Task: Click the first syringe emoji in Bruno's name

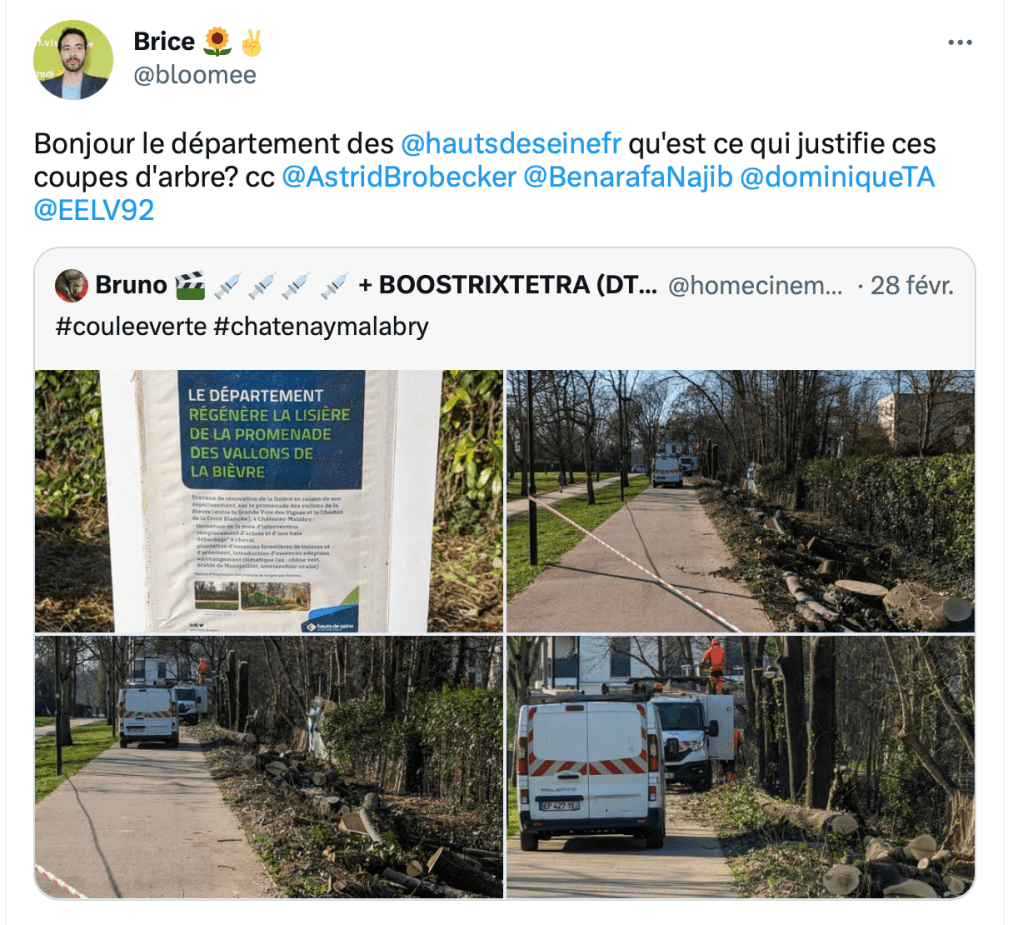Action: click(x=228, y=285)
